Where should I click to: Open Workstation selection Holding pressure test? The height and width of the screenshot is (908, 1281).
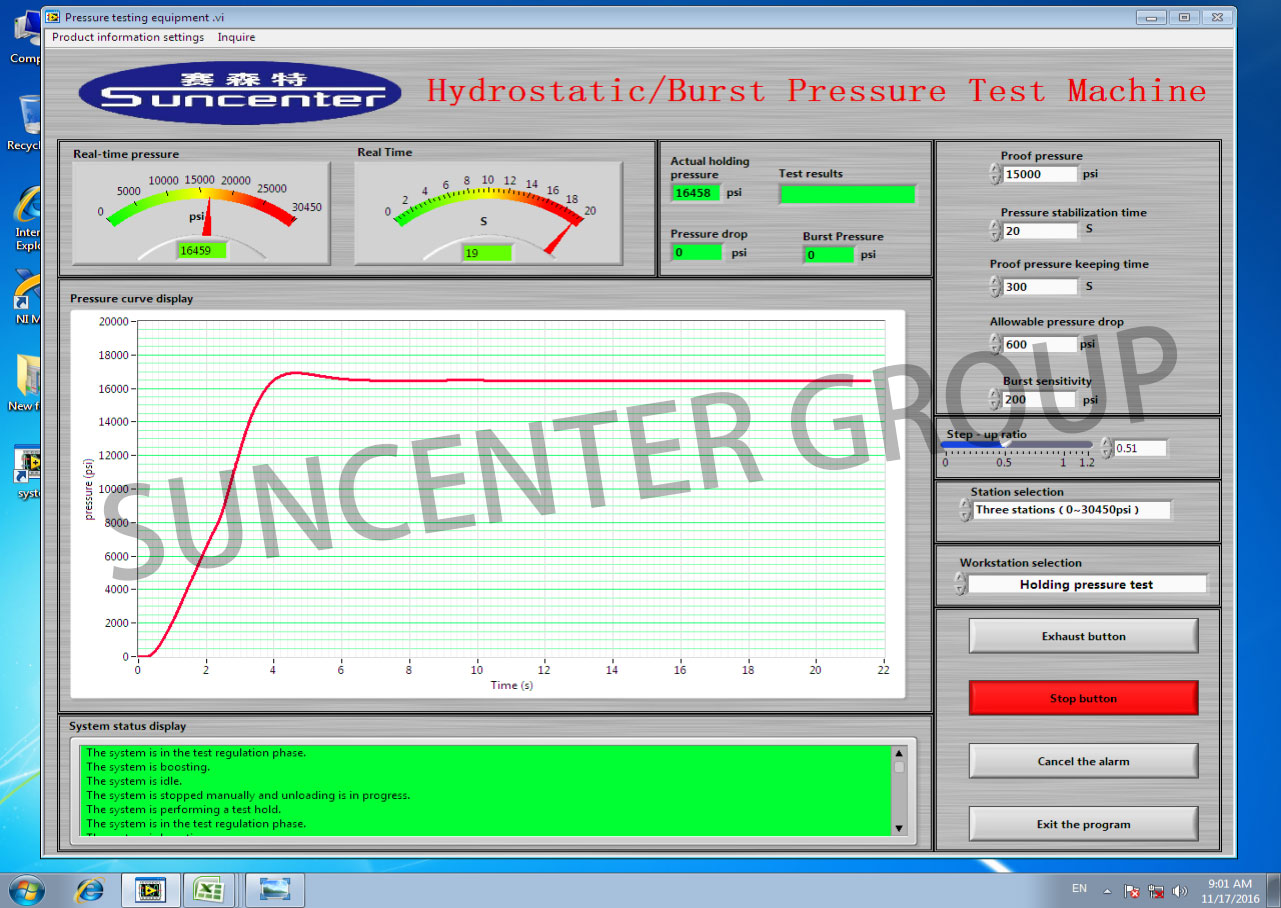[1087, 584]
